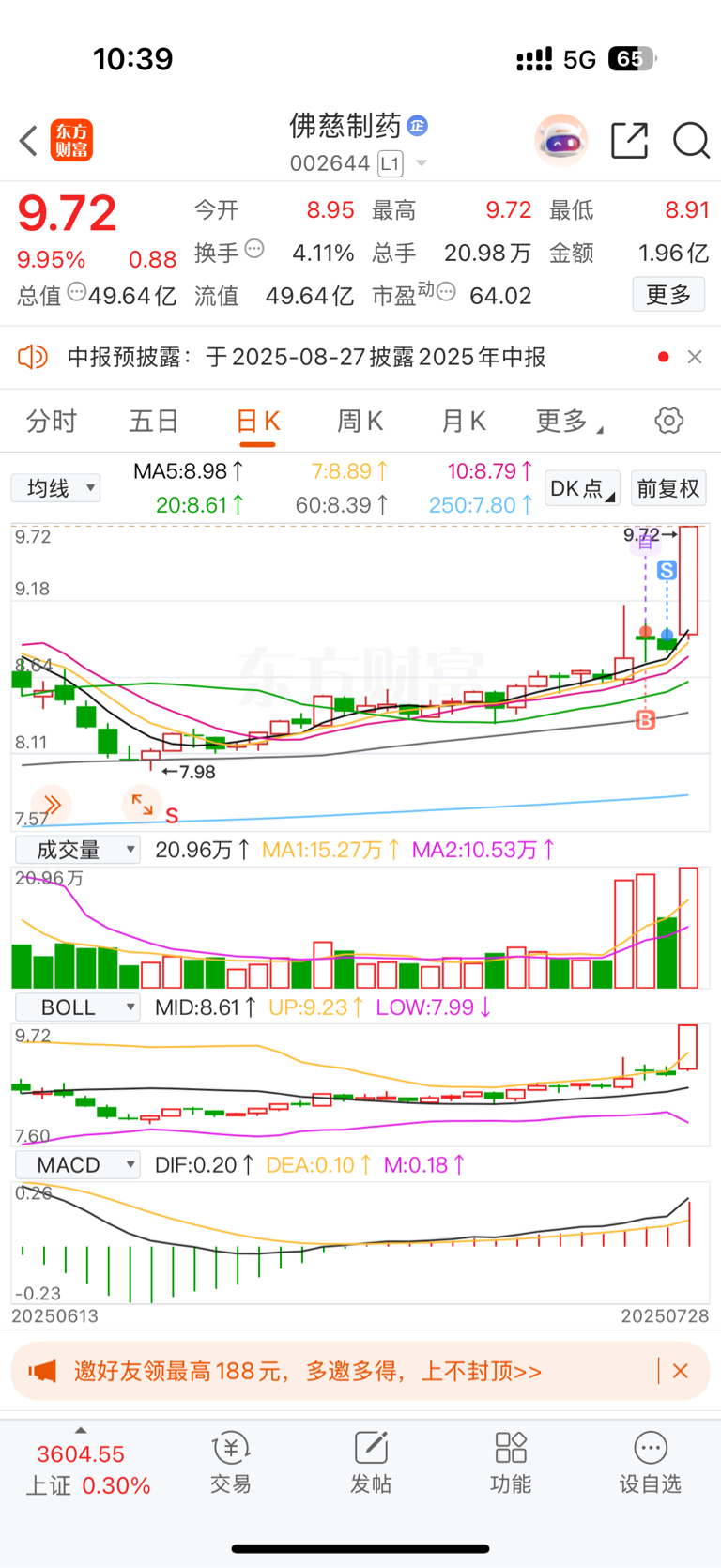This screenshot has height=1568, width=721.
Task: Switch to the 月K tab
Action: tap(464, 421)
